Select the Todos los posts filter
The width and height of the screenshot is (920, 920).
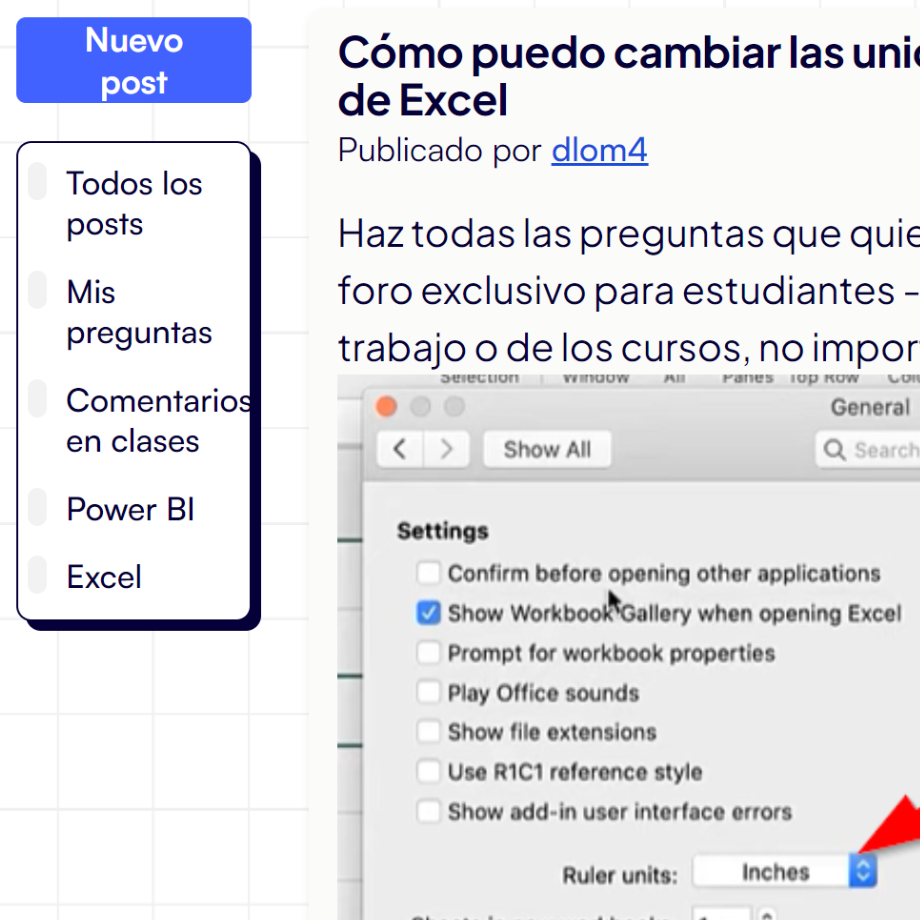[x=134, y=203]
